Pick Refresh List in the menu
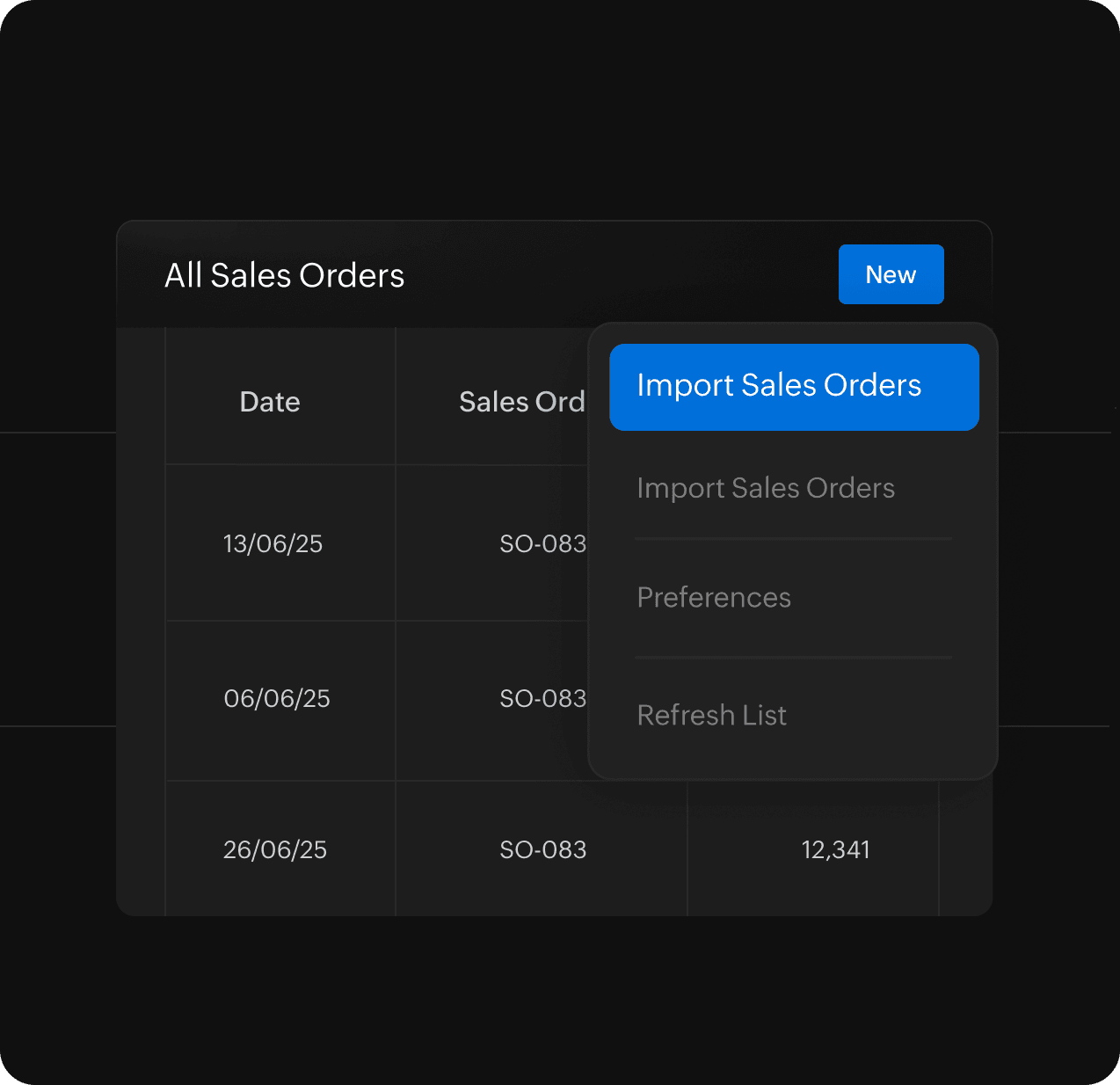This screenshot has height=1085, width=1120. (711, 716)
